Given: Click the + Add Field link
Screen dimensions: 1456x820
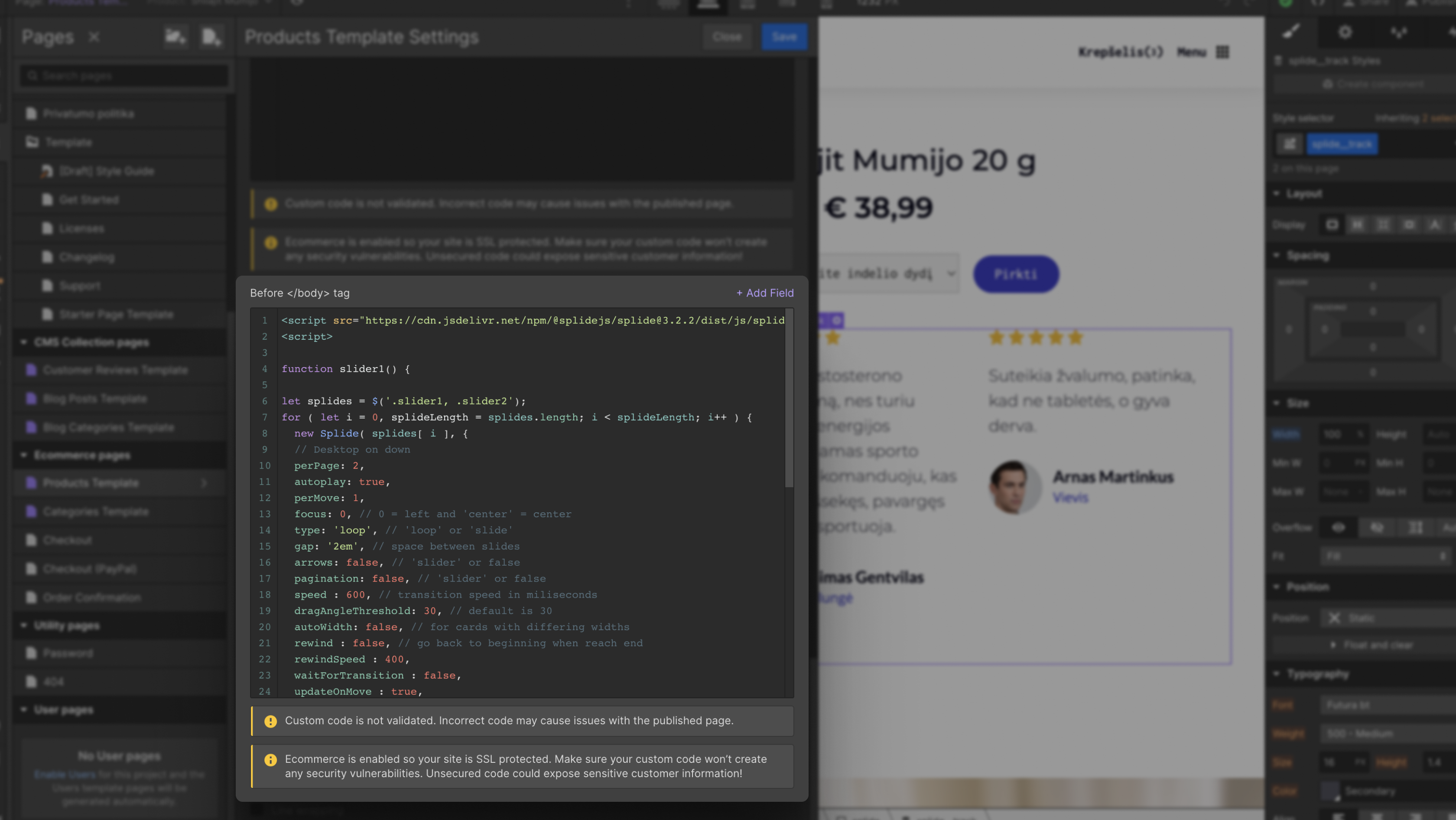Looking at the screenshot, I should click(764, 293).
